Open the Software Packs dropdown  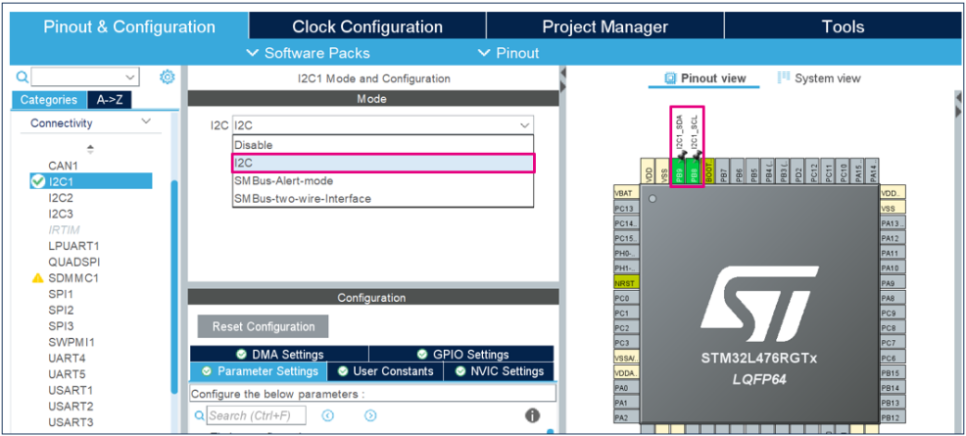[308, 53]
